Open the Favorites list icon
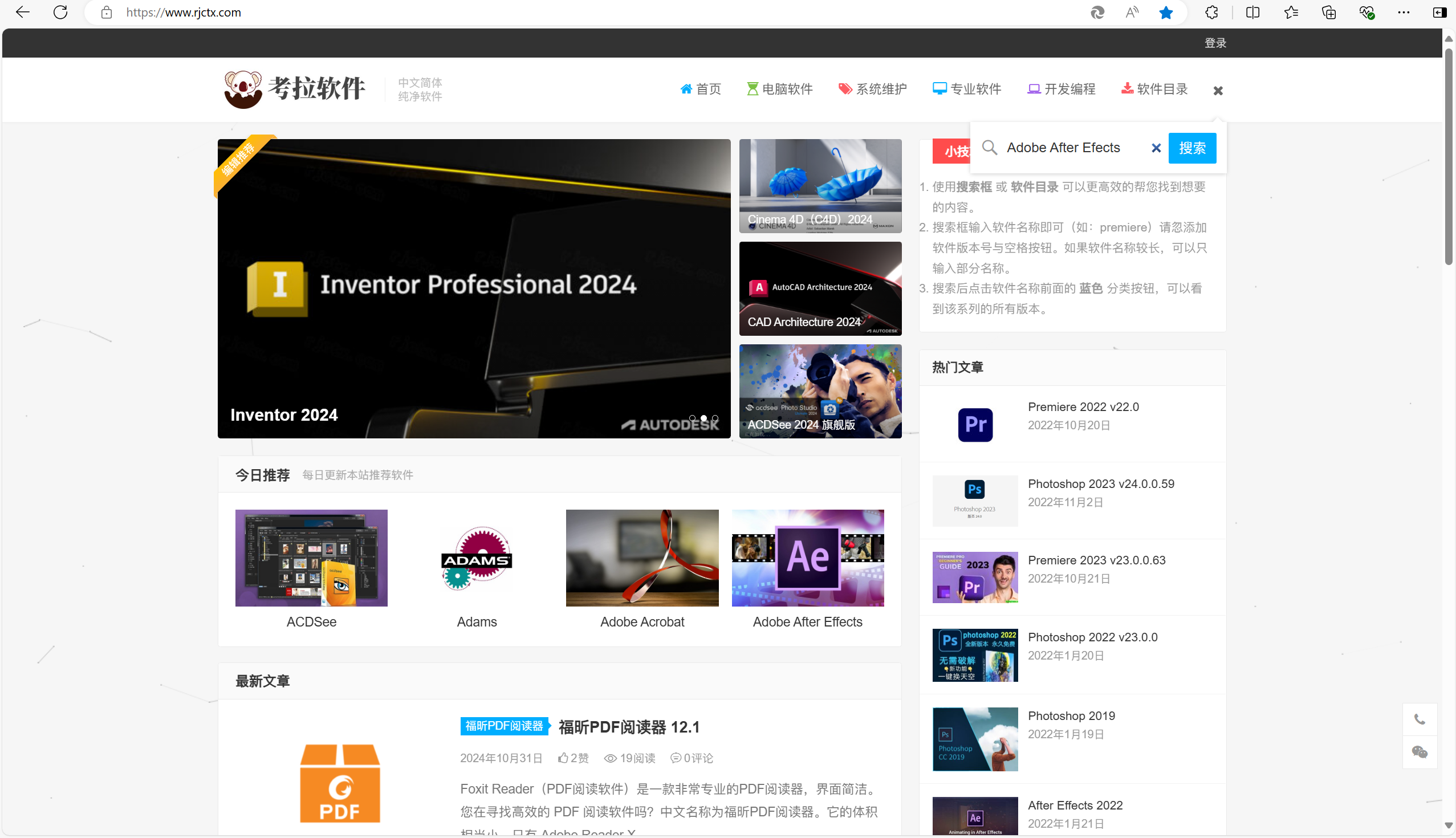 click(1291, 12)
